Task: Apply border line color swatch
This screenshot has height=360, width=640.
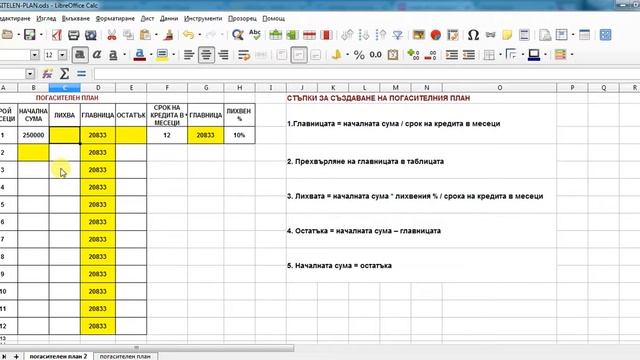Action: click(534, 55)
